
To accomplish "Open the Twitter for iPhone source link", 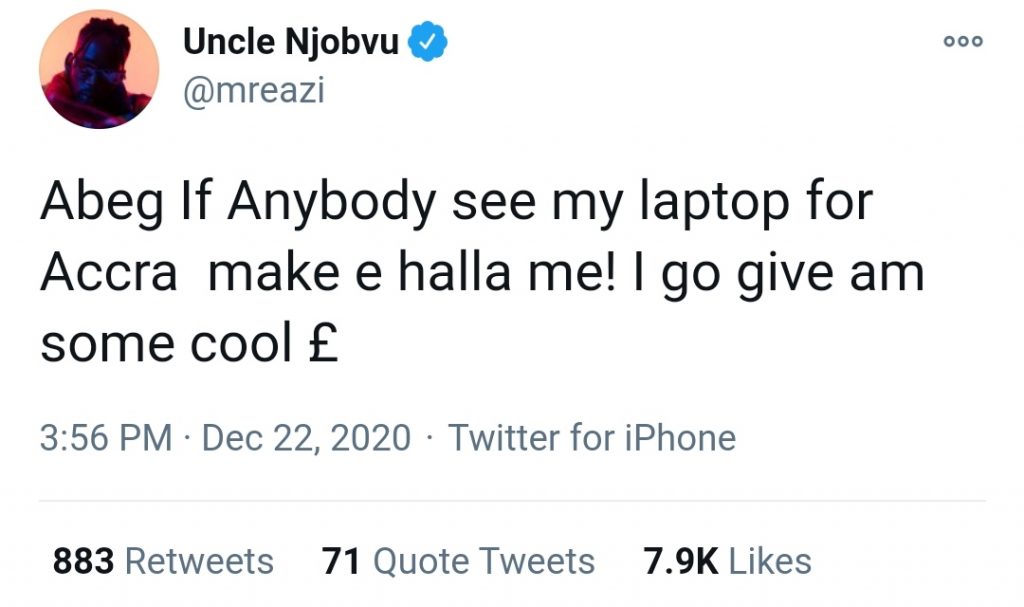I will pos(591,438).
